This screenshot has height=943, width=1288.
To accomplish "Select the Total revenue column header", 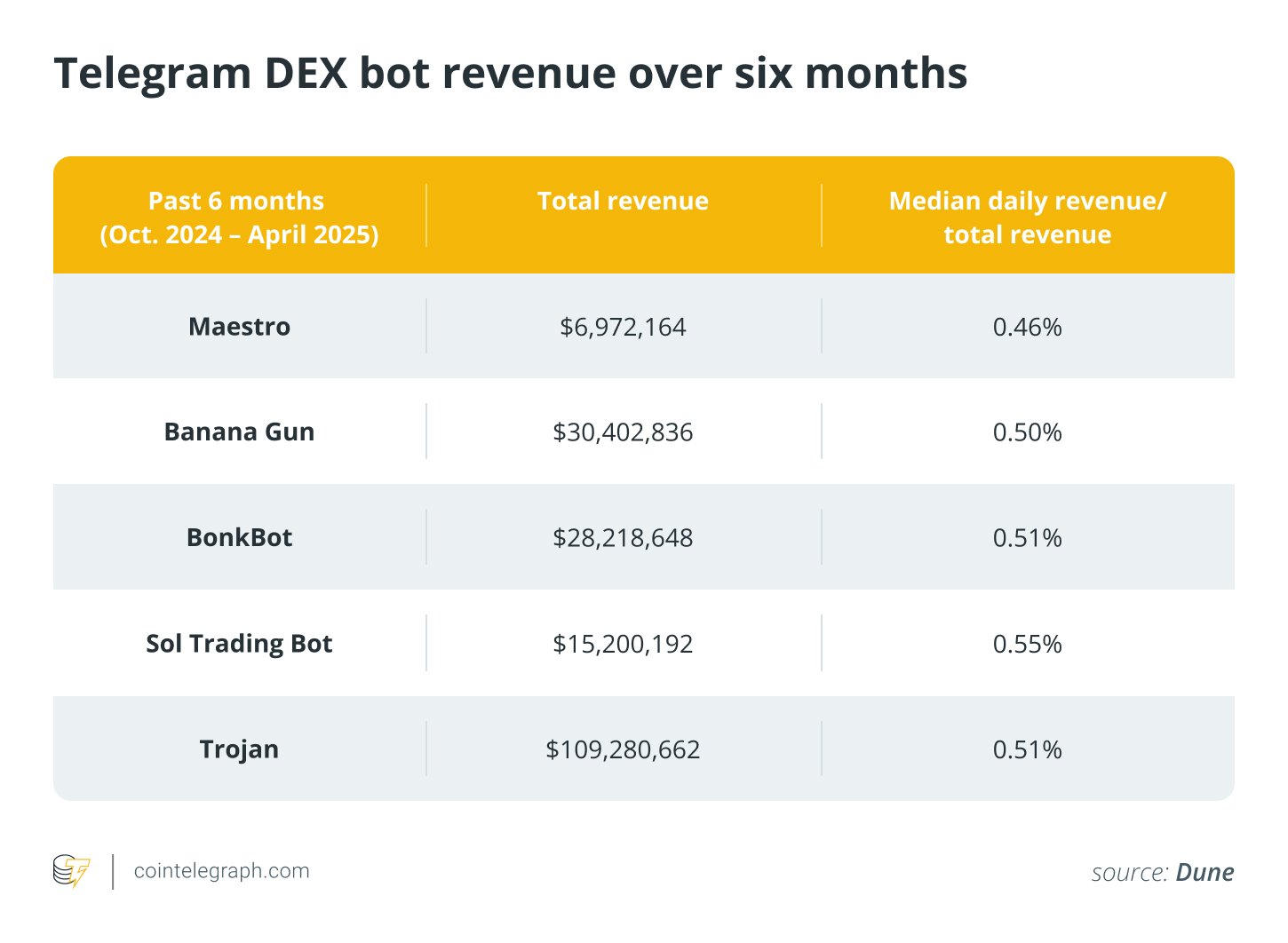I will [x=623, y=202].
